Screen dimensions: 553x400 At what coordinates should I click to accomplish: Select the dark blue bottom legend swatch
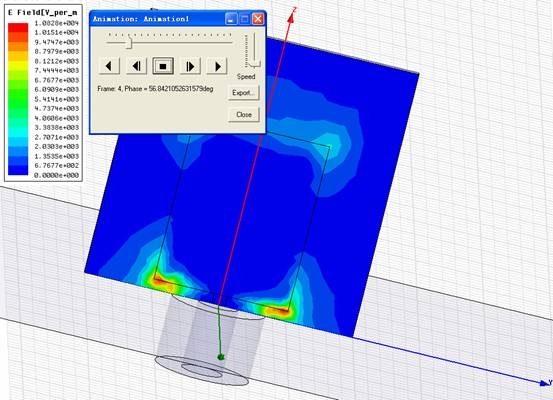coord(18,171)
